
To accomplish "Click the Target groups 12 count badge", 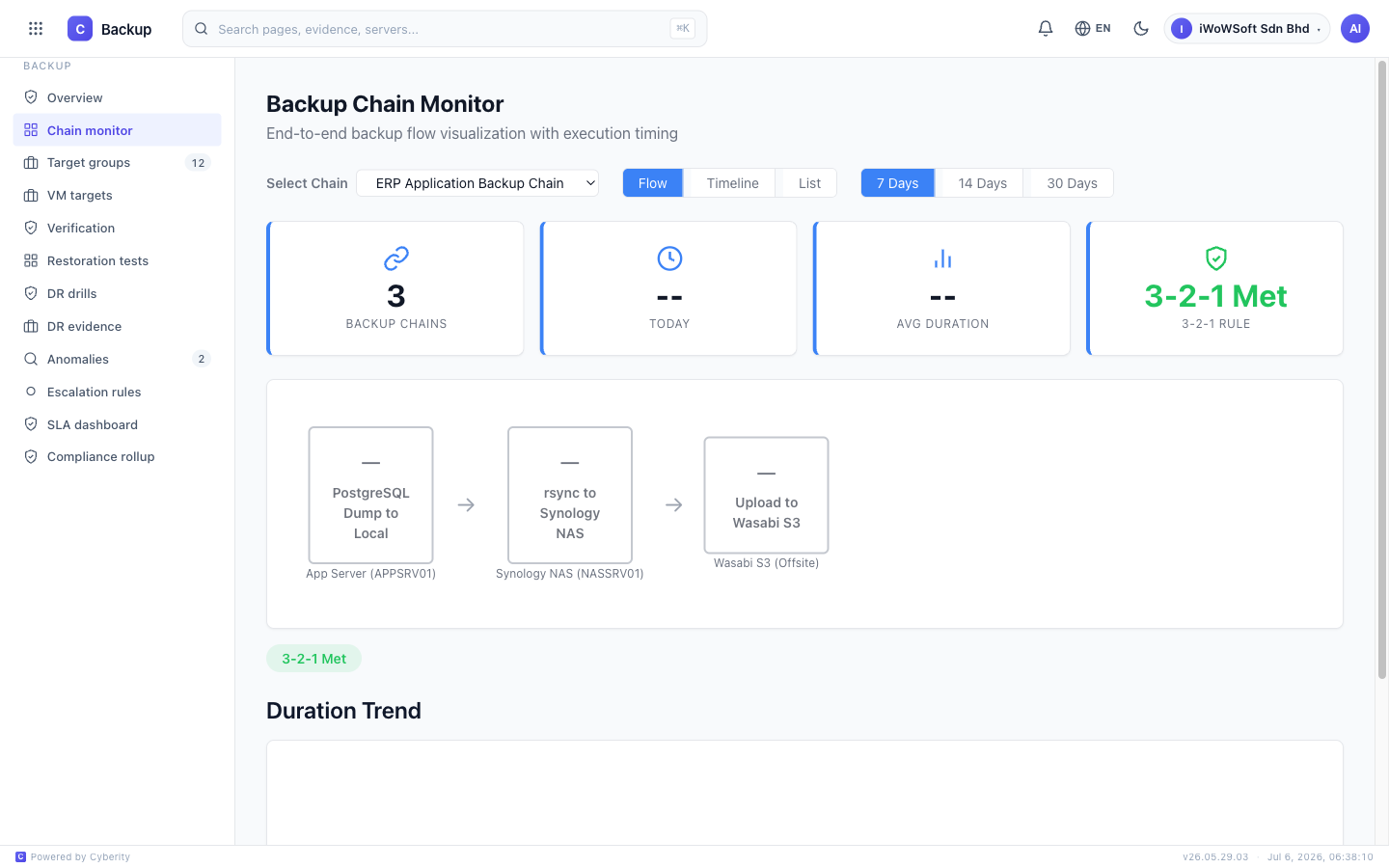I will pos(198,163).
